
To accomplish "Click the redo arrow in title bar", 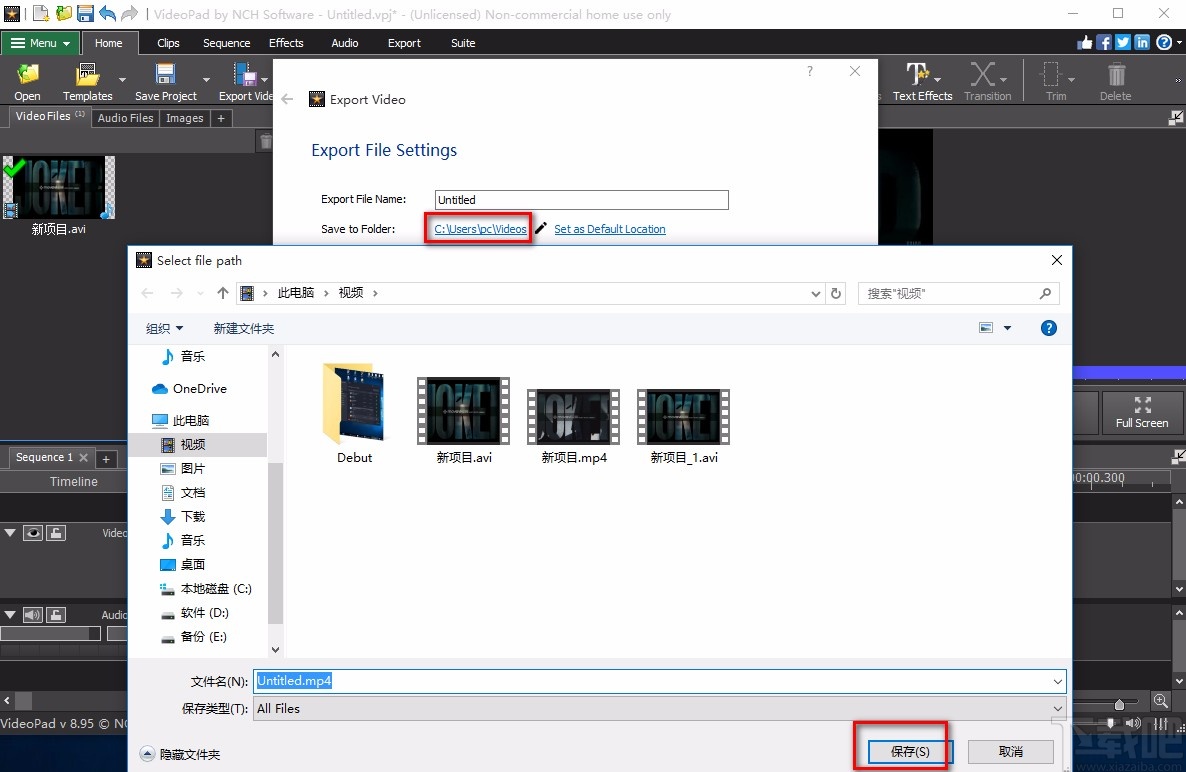I will click(129, 14).
